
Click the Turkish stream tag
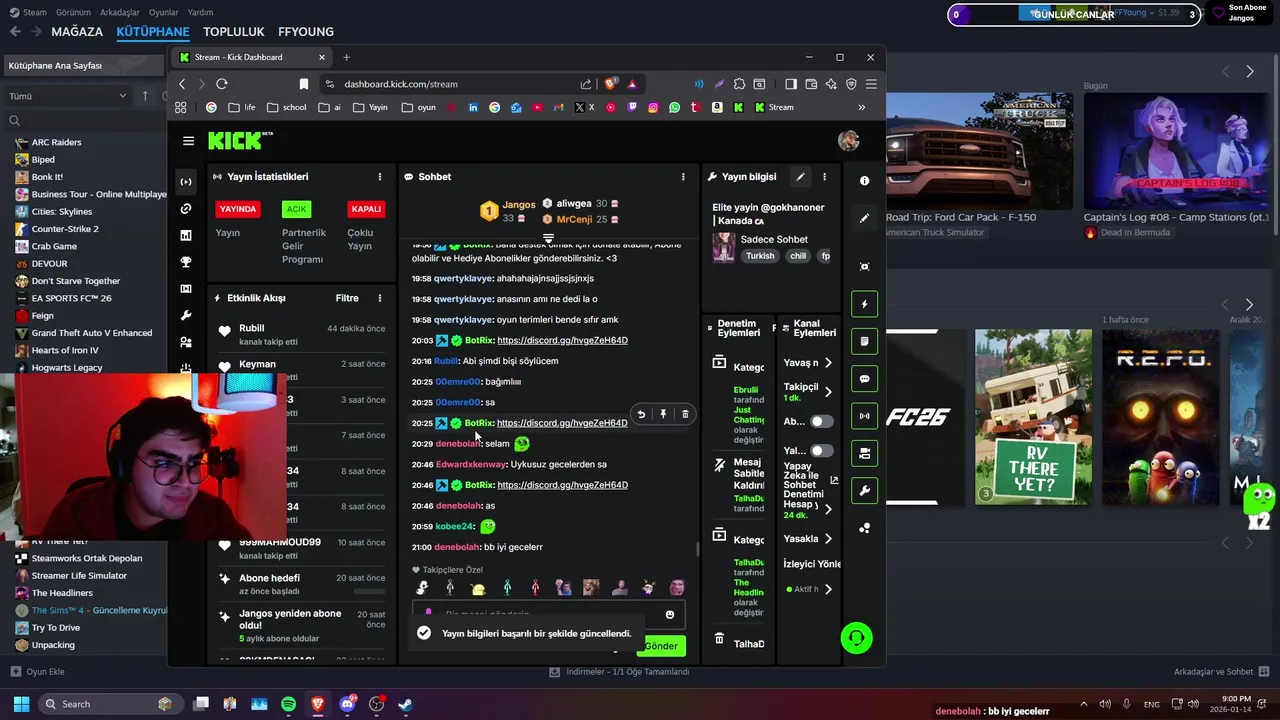[760, 256]
